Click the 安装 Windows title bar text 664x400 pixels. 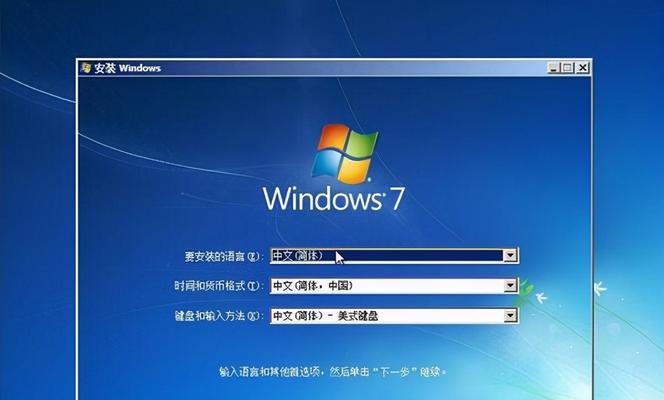127,68
